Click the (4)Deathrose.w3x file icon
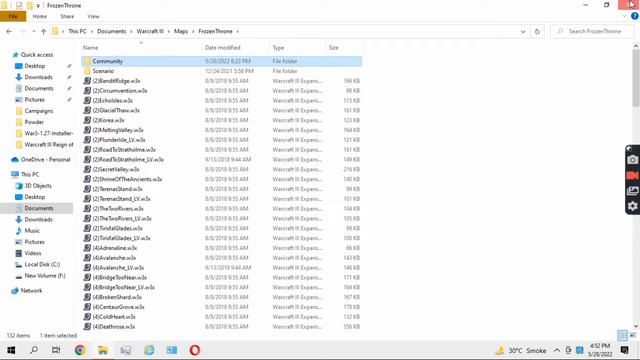 [x=87, y=327]
